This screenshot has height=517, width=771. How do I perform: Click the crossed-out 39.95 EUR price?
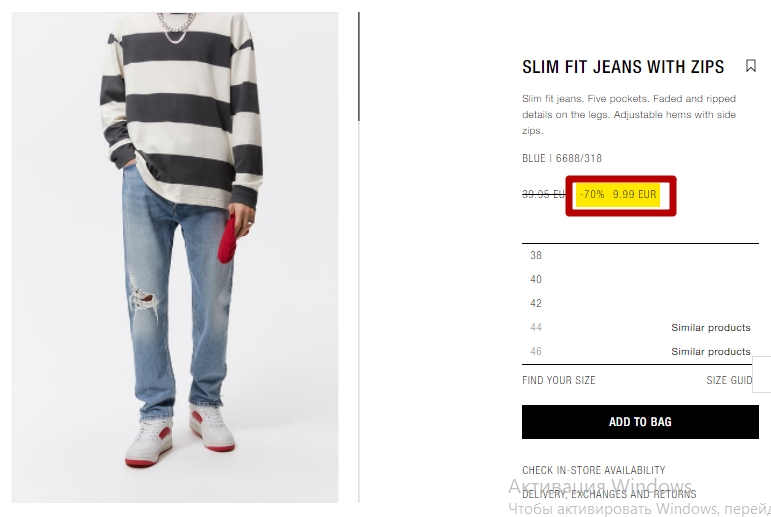pos(544,194)
